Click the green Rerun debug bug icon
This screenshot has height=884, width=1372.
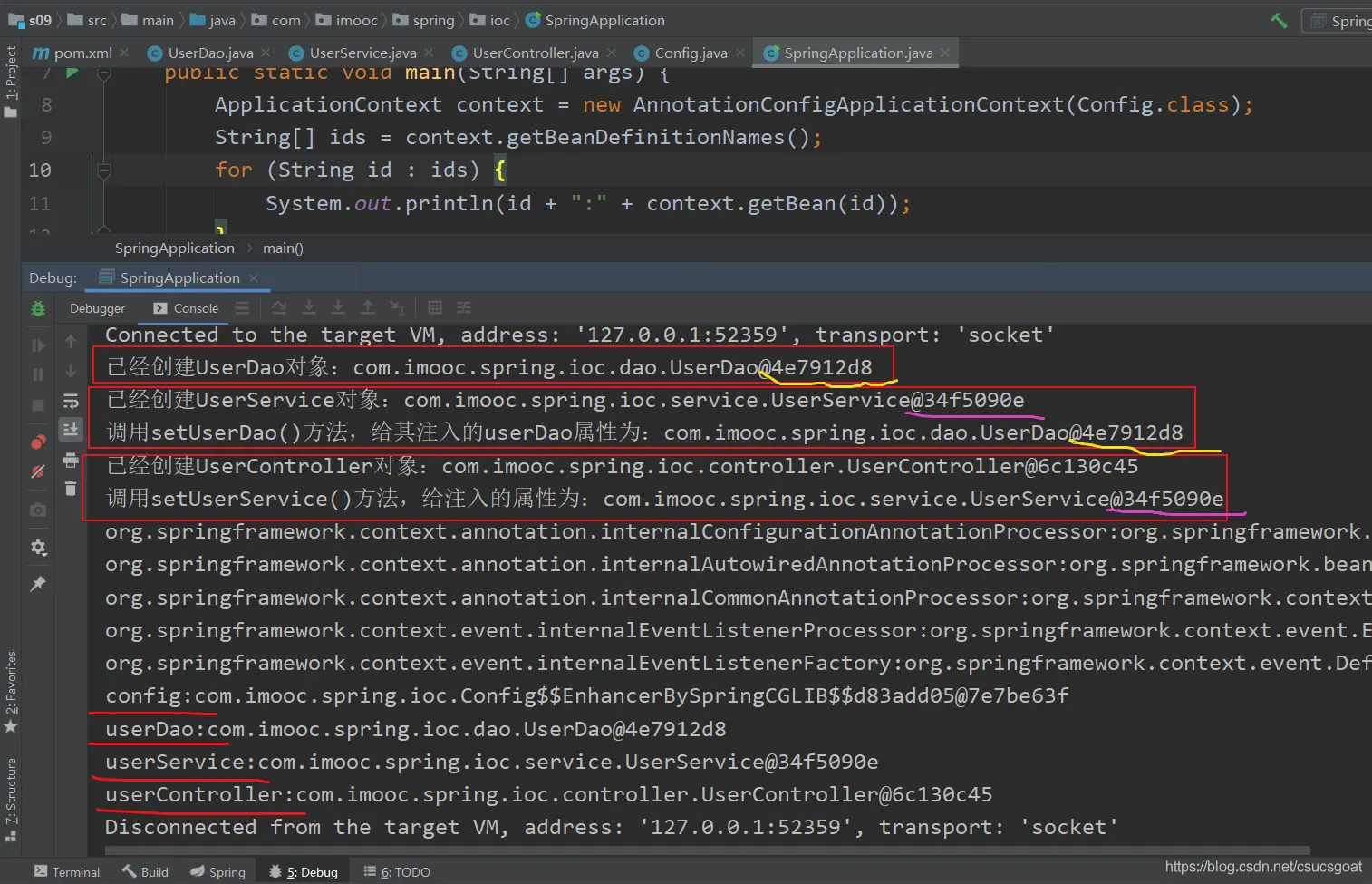(x=38, y=308)
